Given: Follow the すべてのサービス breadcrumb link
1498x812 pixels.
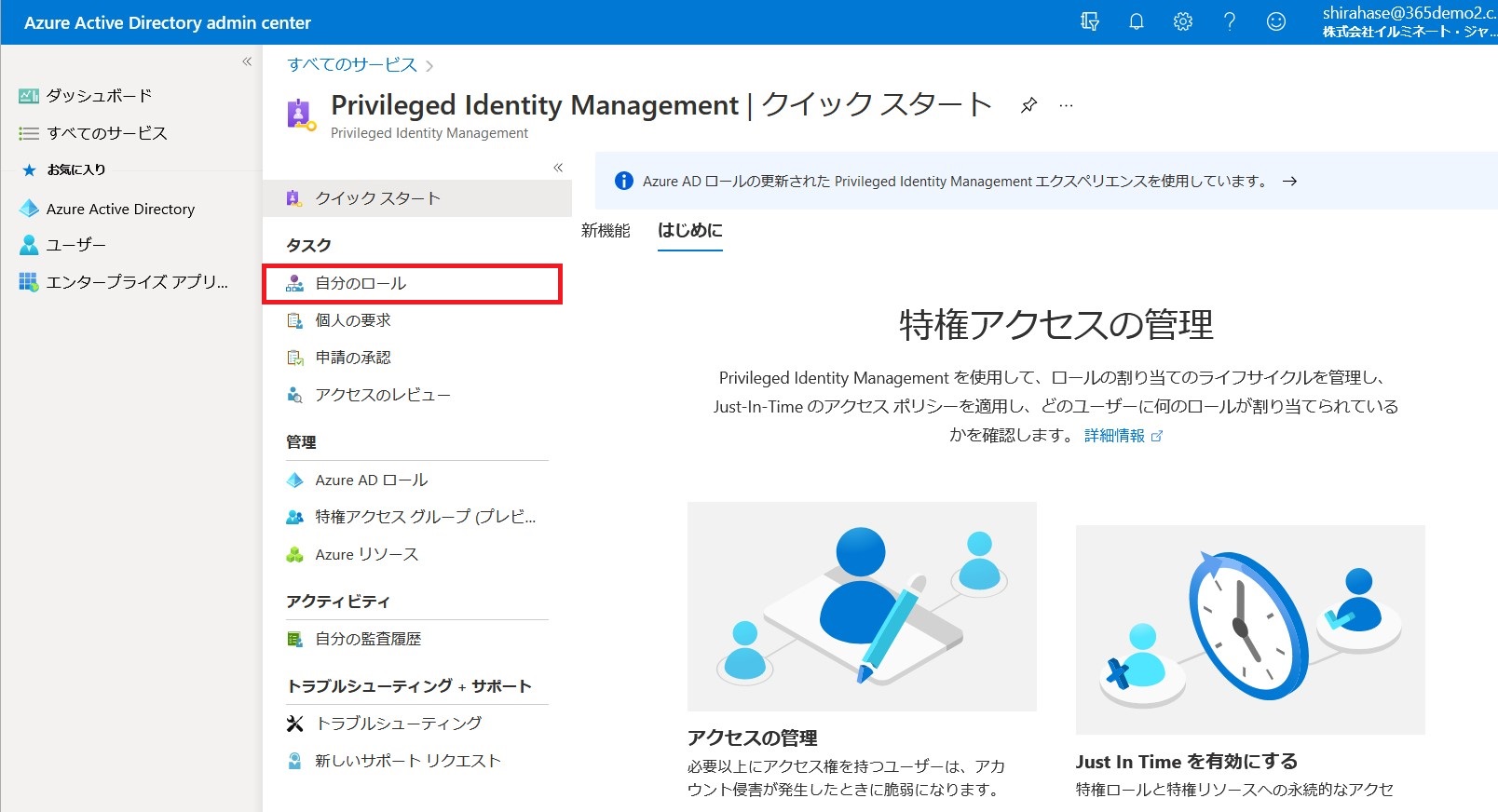Looking at the screenshot, I should [352, 64].
